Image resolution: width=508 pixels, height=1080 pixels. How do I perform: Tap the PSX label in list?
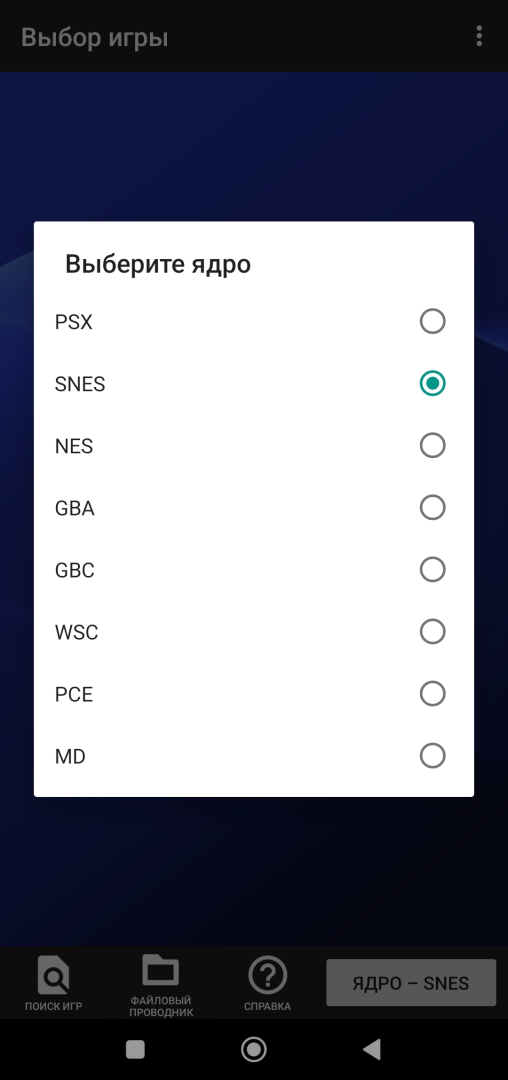point(73,322)
